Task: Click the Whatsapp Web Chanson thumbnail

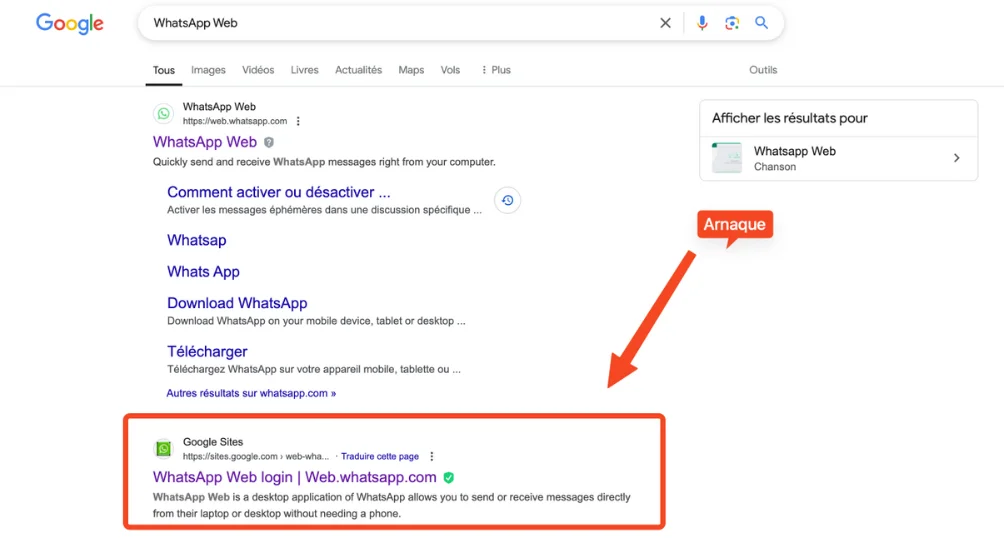Action: pyautogui.click(x=727, y=158)
